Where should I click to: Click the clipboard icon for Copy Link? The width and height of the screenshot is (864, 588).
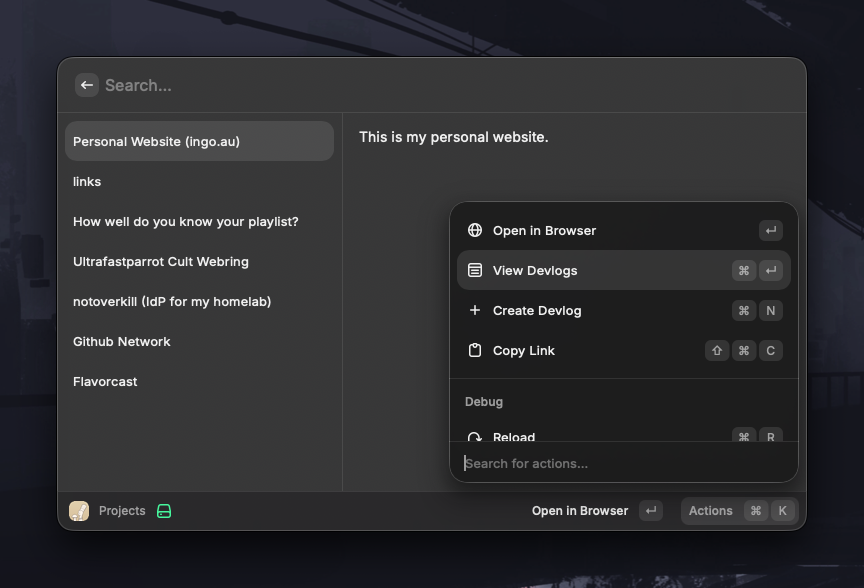tap(475, 350)
